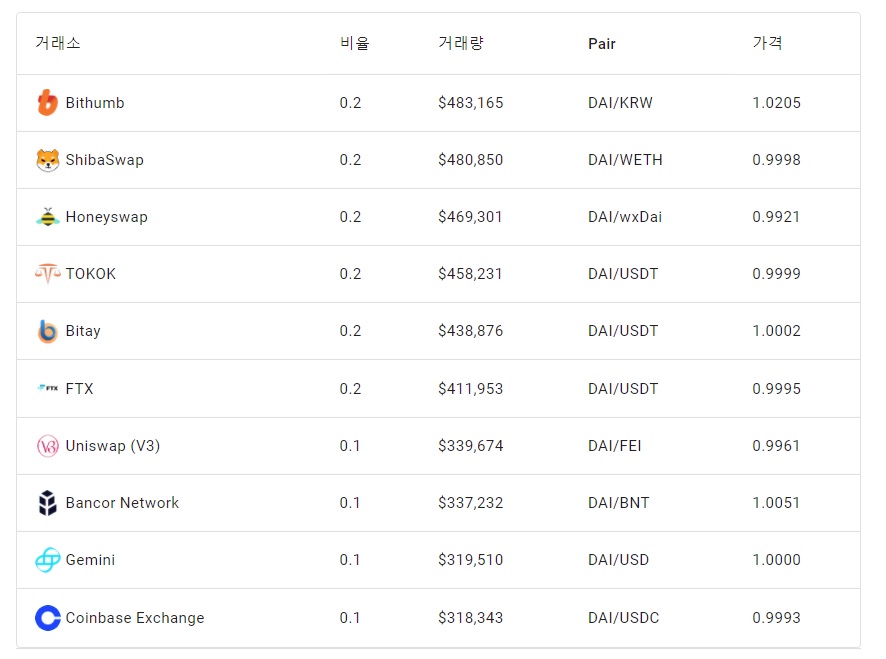The width and height of the screenshot is (886, 659).
Task: Click the Bitay logo icon
Action: click(47, 331)
